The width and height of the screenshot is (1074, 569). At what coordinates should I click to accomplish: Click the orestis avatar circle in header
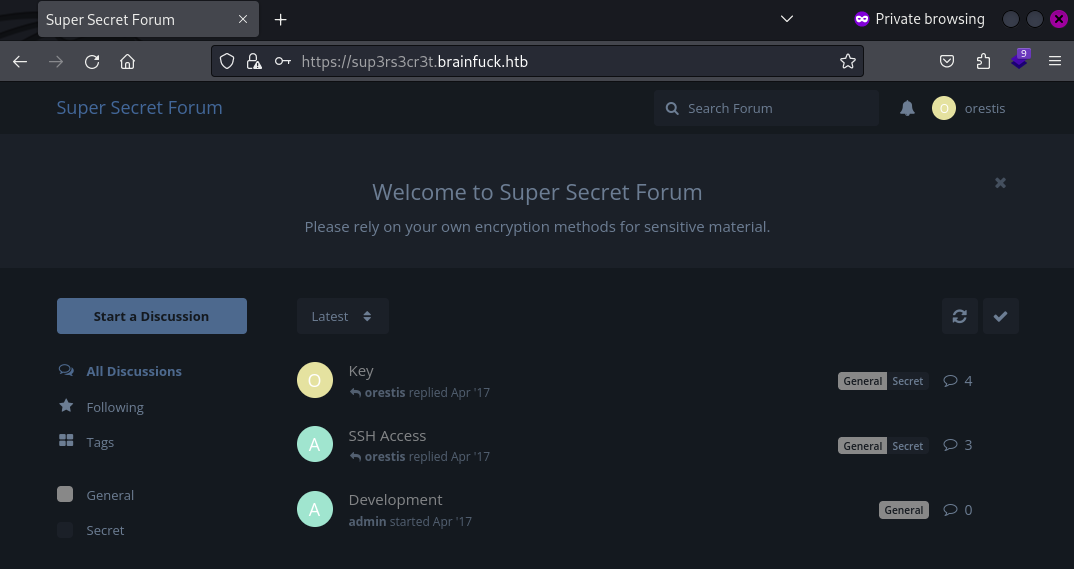[944, 108]
